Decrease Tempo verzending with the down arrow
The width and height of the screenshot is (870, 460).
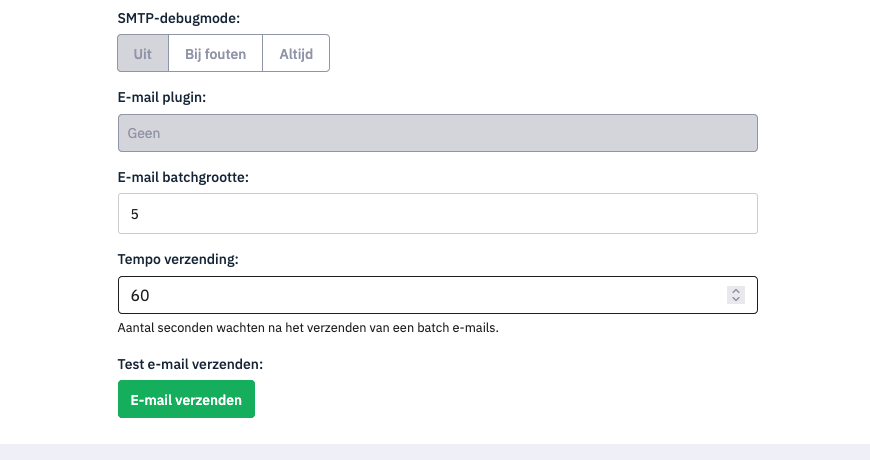736,299
